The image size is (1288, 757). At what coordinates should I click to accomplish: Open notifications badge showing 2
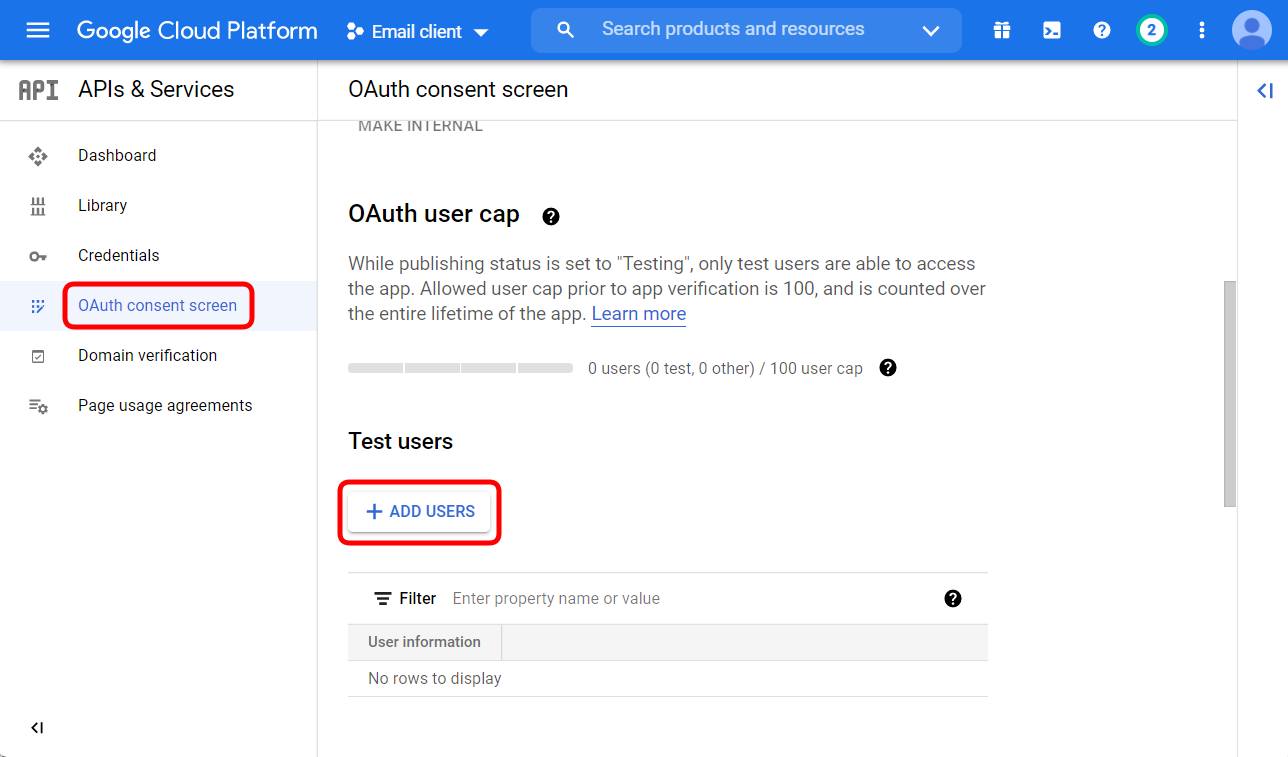1152,30
